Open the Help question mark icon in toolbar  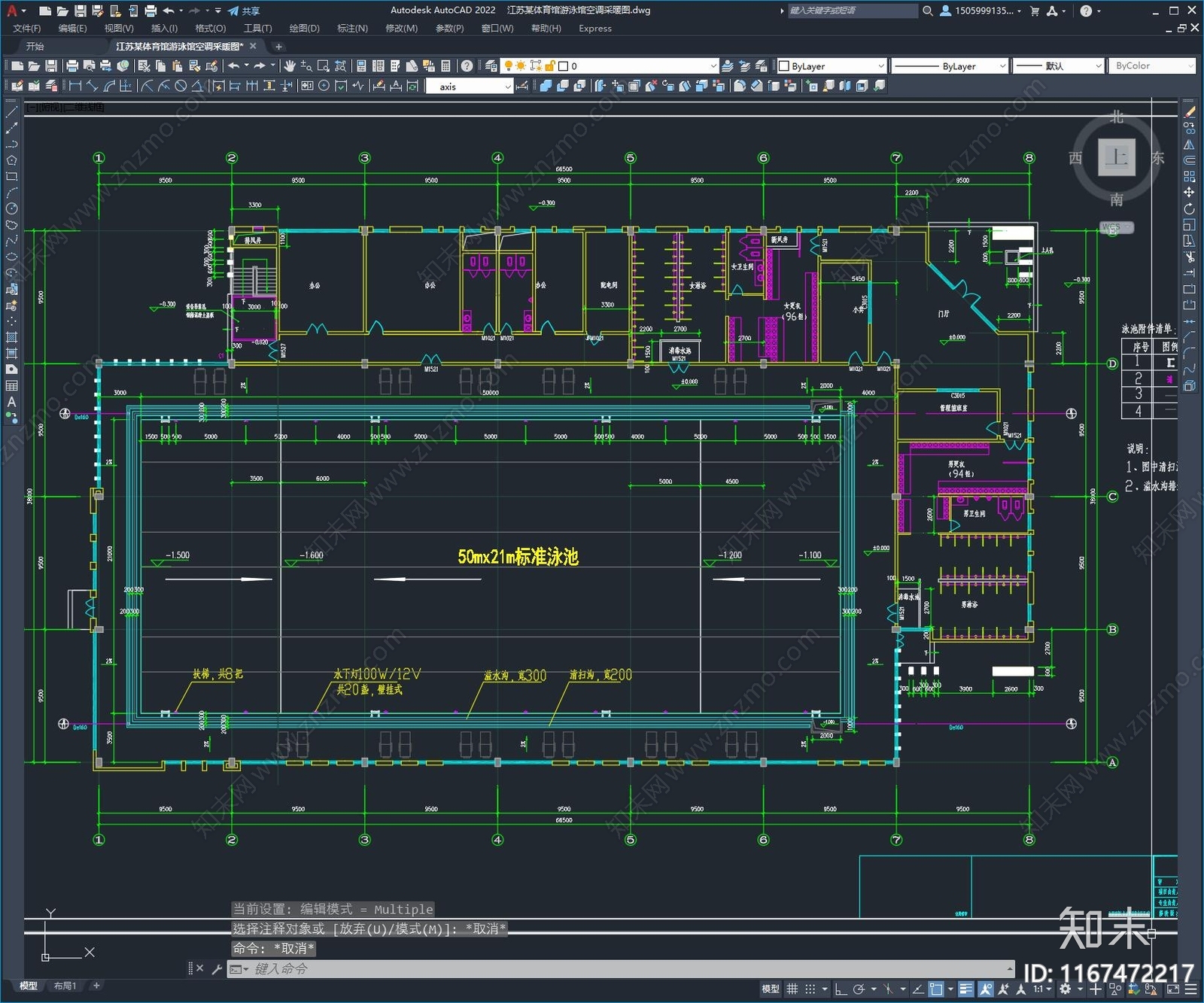pyautogui.click(x=467, y=66)
